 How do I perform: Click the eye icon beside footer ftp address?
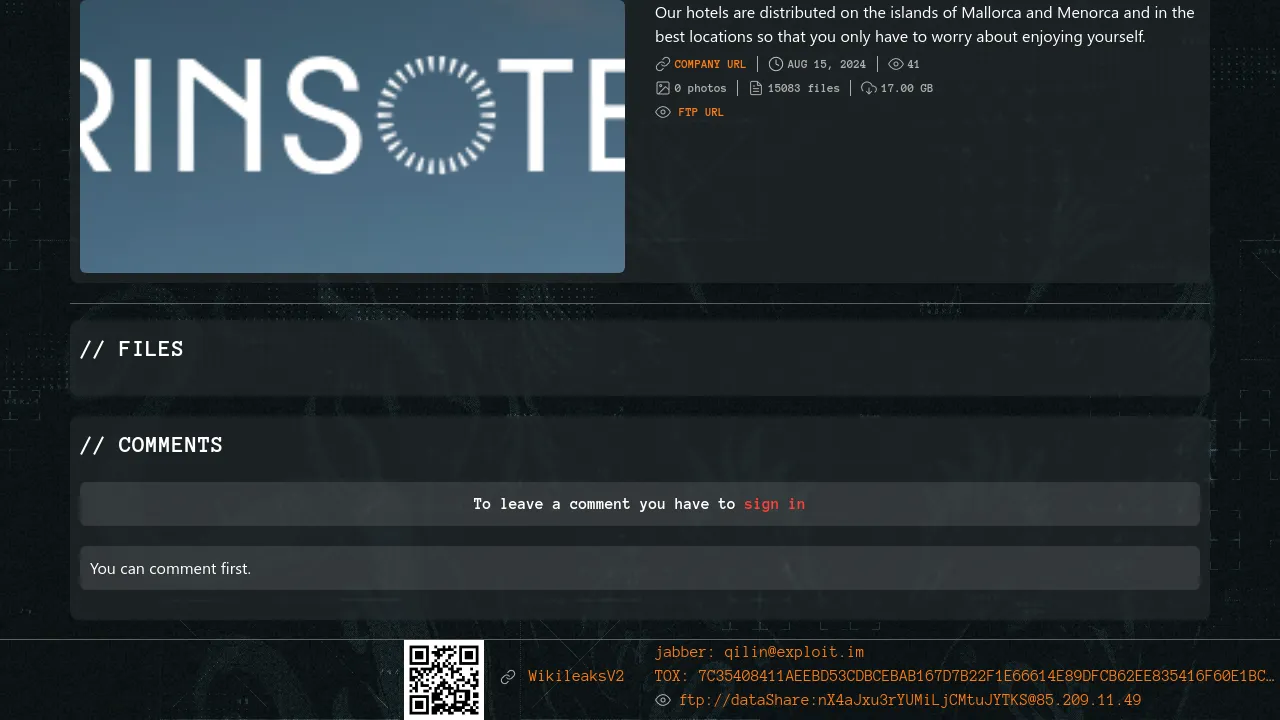pyautogui.click(x=662, y=700)
